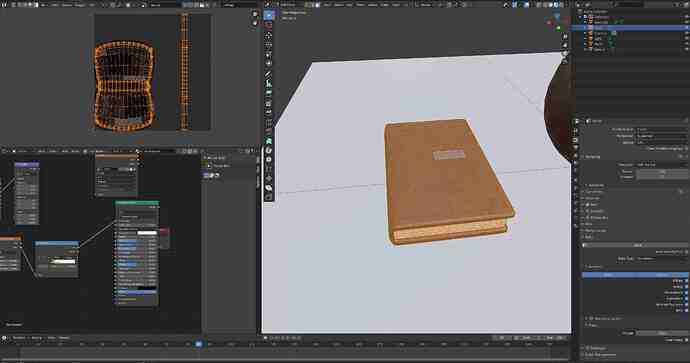Toggle the Emit bake contribution checkbox
Image resolution: width=690 pixels, height=363 pixels.
pos(686,310)
